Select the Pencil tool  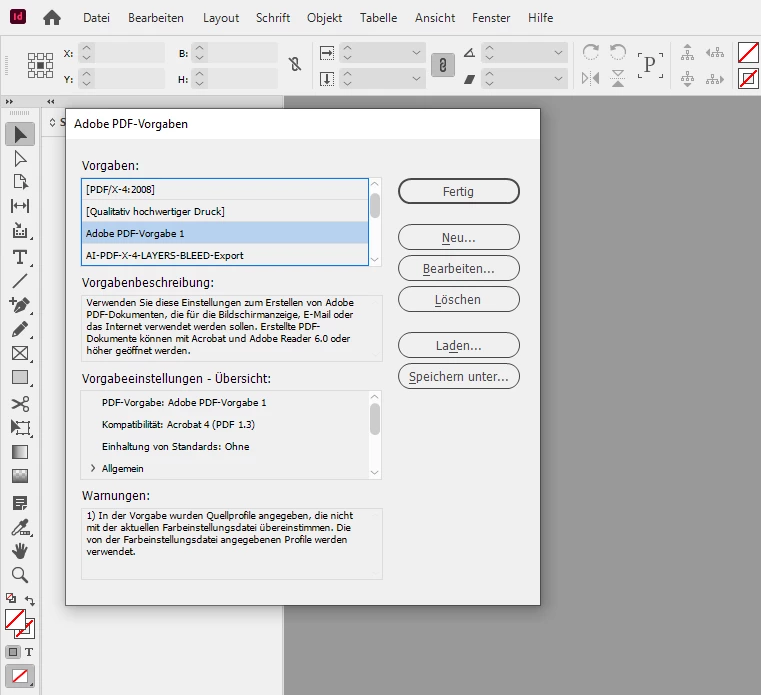click(x=20, y=329)
